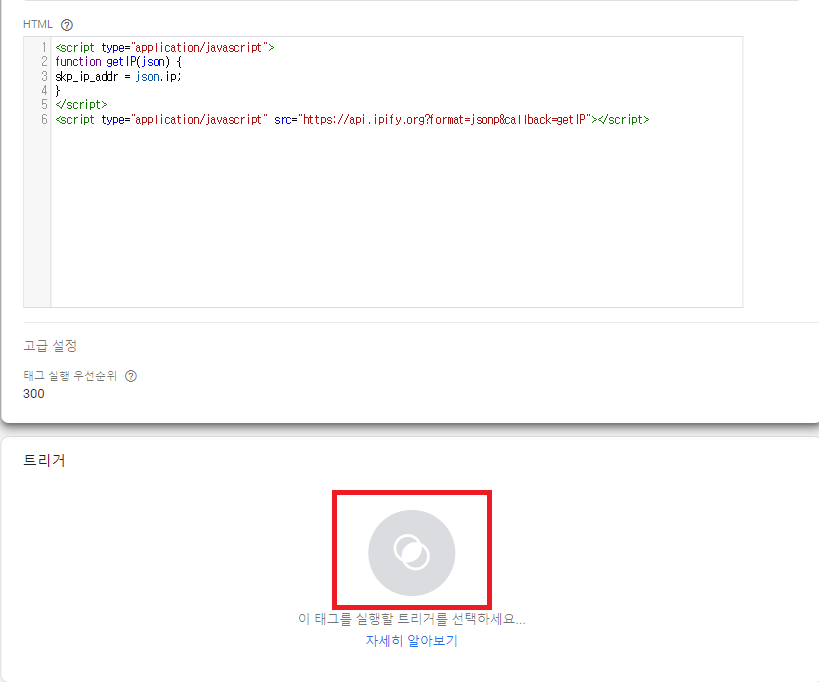This screenshot has height=682, width=819.
Task: Click the ipify script src line
Action: click(352, 120)
